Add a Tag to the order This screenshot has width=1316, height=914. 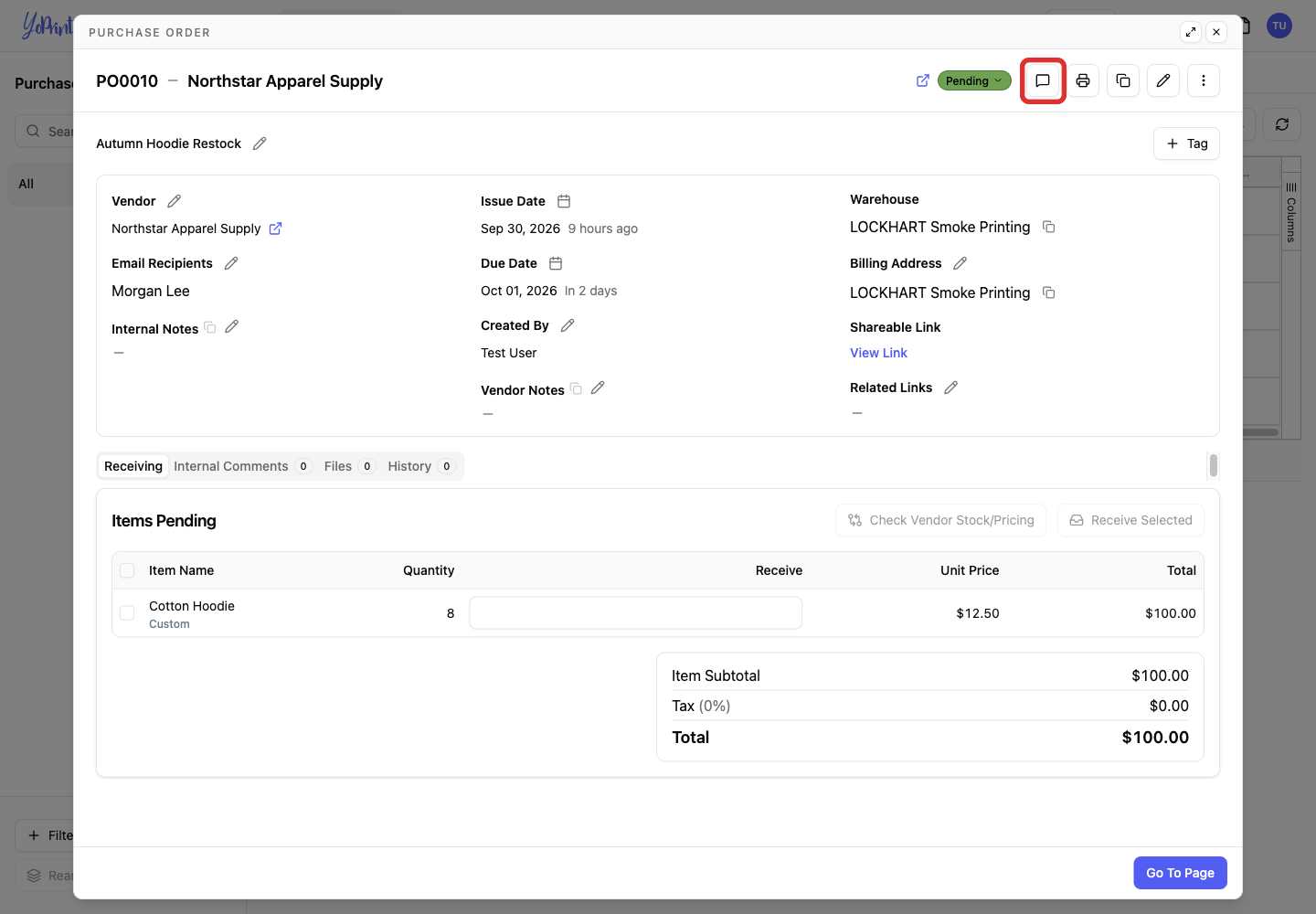pos(1186,143)
